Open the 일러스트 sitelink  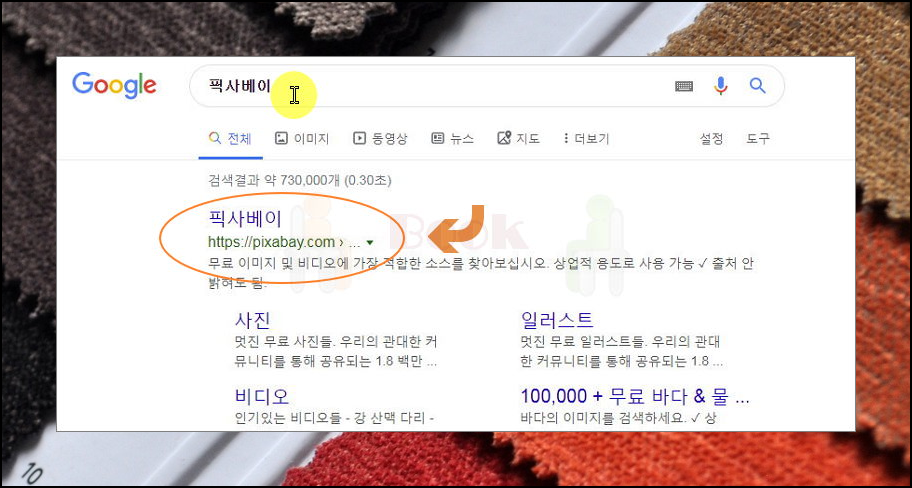click(557, 319)
